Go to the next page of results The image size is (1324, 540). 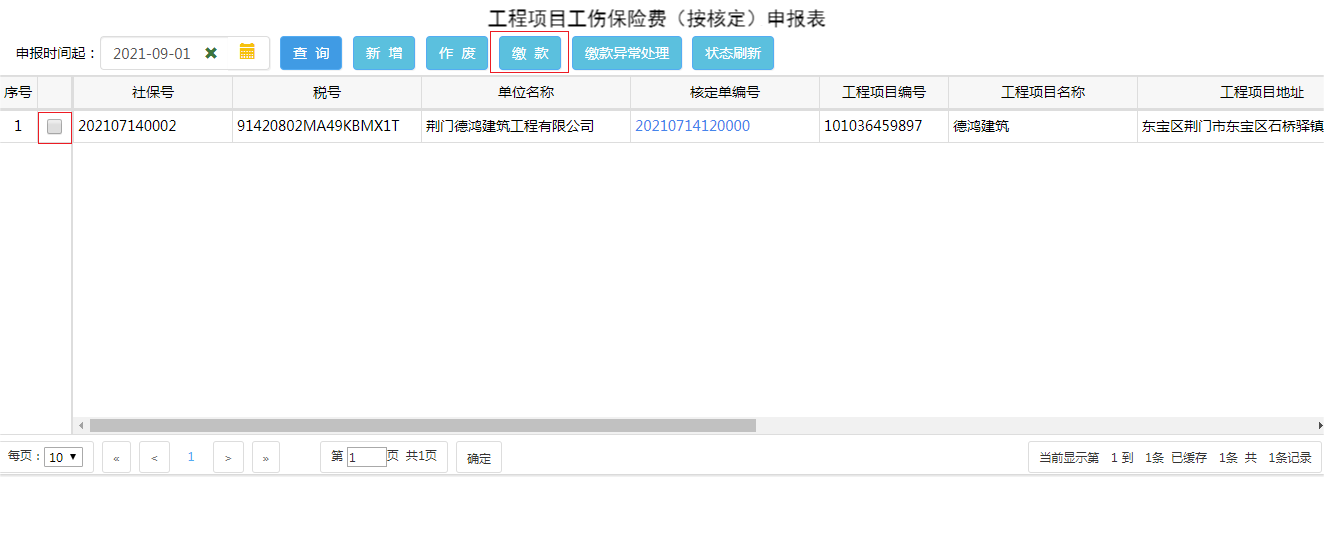(x=228, y=458)
